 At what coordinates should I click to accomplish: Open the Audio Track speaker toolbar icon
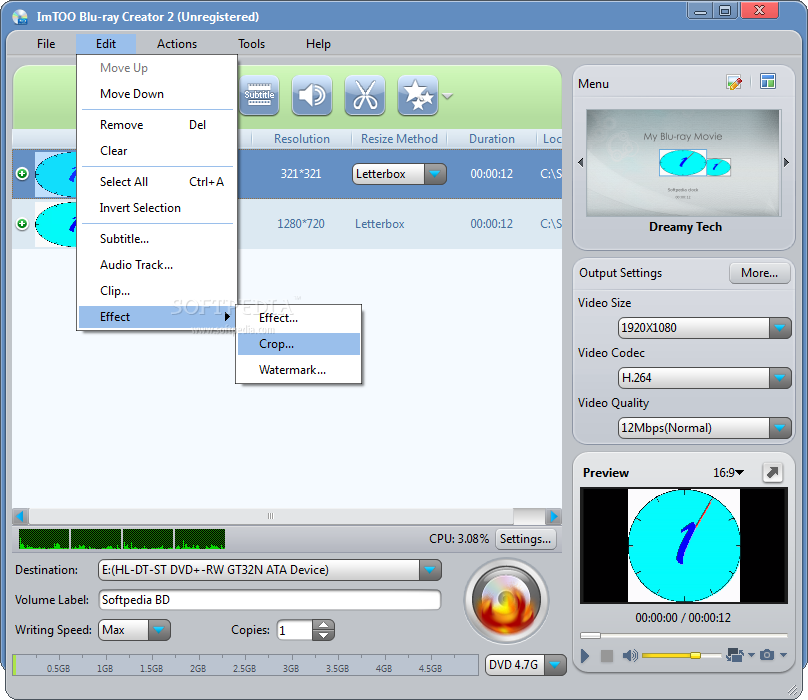coord(312,95)
